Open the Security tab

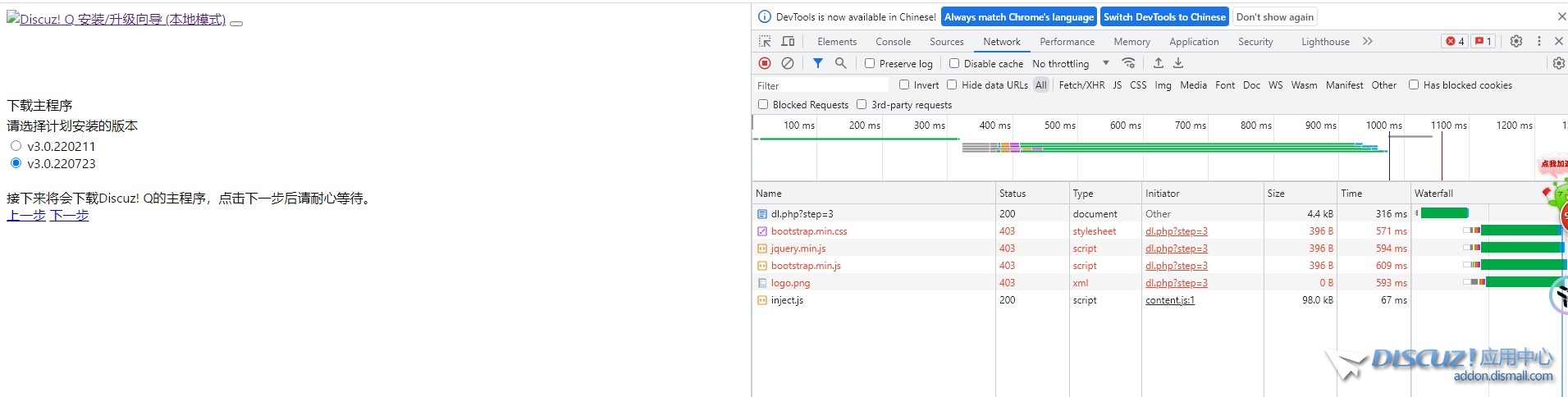[1255, 42]
